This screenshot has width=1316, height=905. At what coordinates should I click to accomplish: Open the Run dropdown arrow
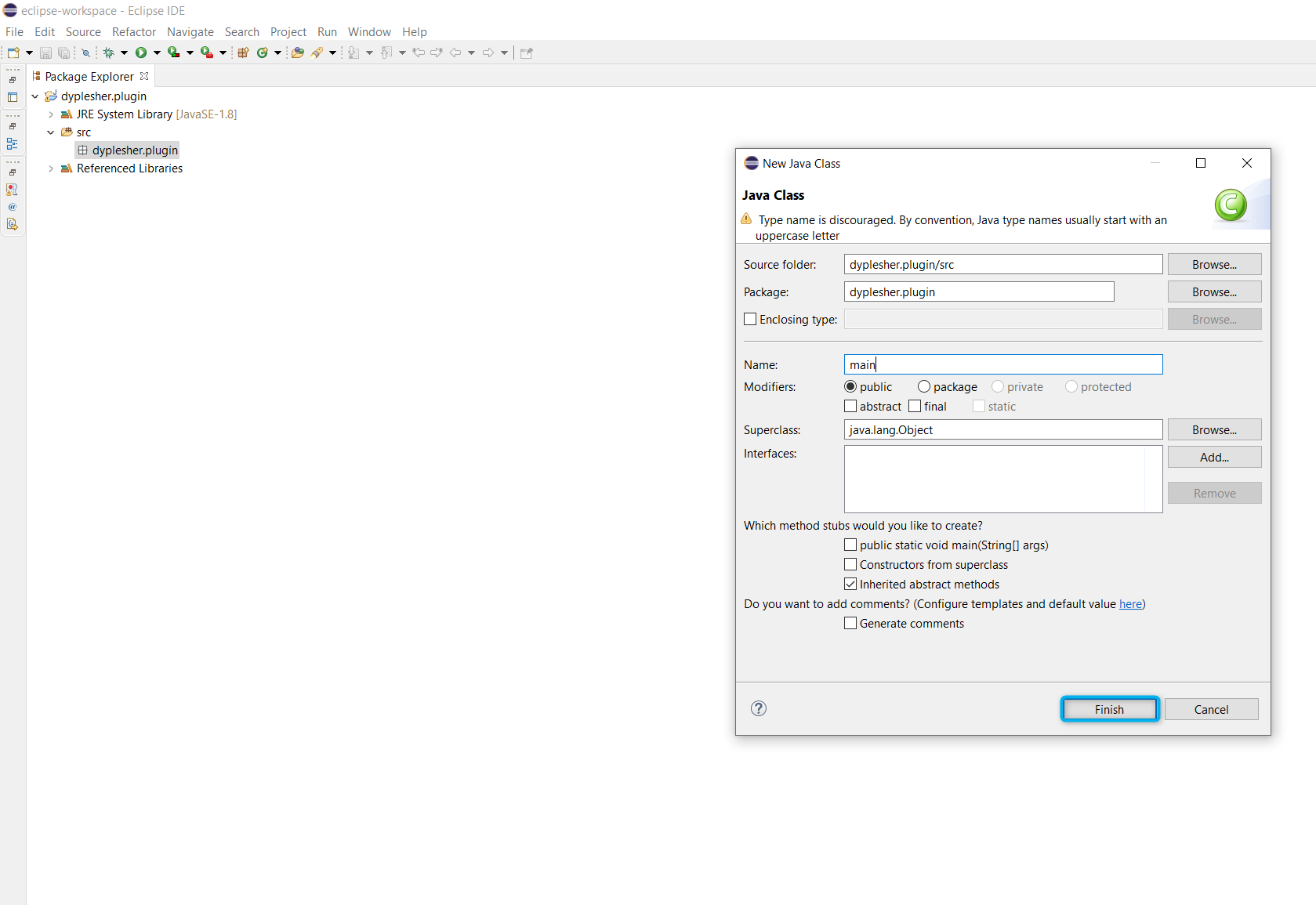tap(157, 52)
